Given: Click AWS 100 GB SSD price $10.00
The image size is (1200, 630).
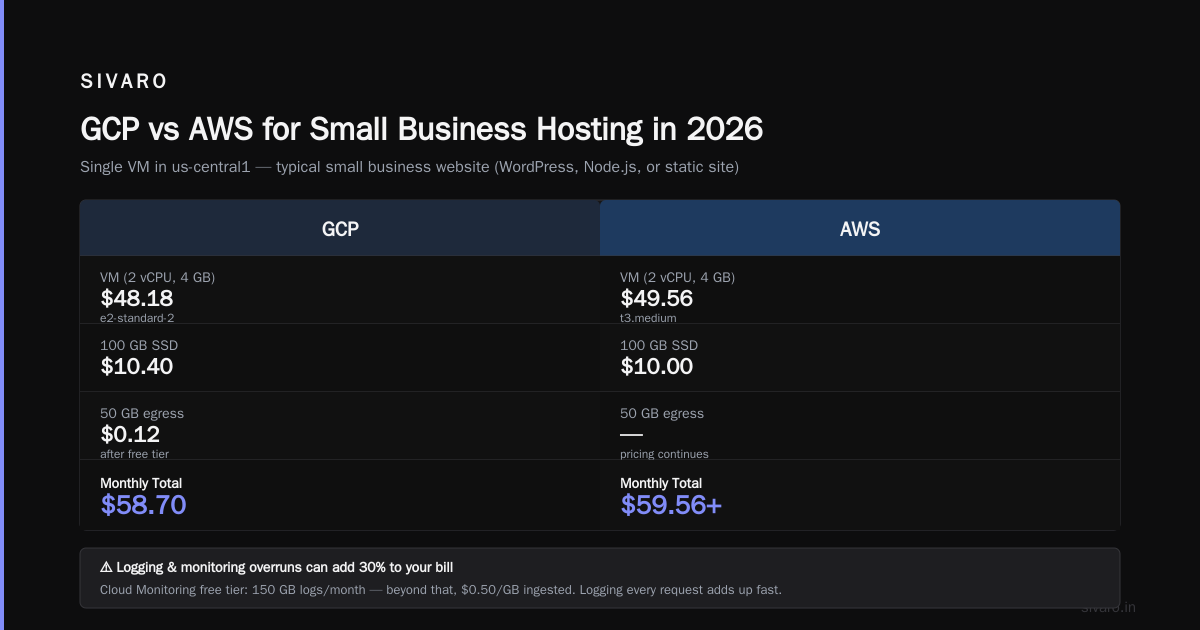Looking at the screenshot, I should (657, 366).
